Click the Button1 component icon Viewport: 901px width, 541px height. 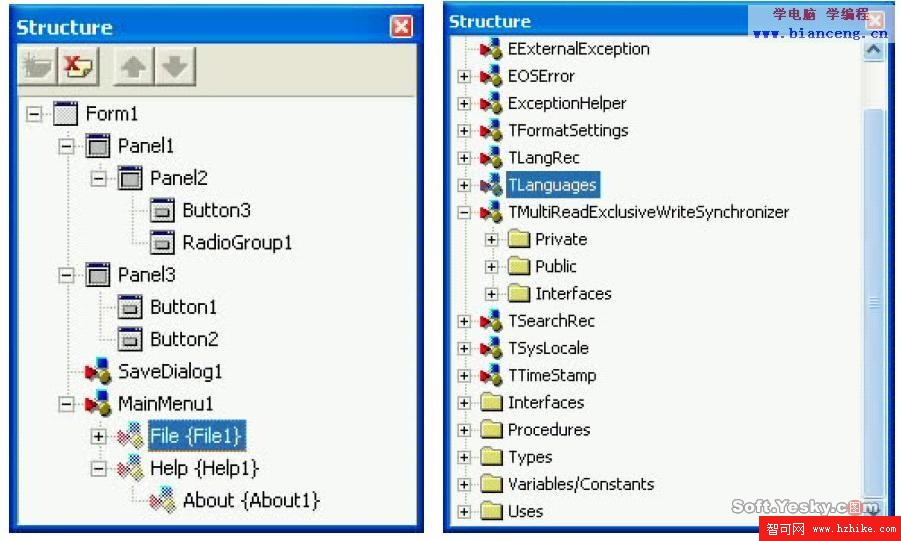pos(130,307)
